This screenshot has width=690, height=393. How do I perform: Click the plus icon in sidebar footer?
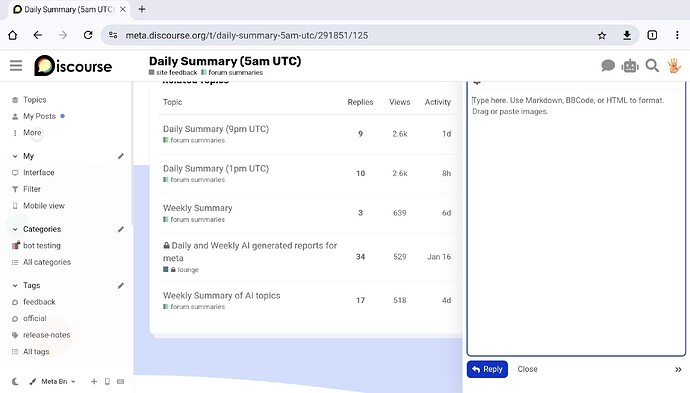(x=94, y=382)
